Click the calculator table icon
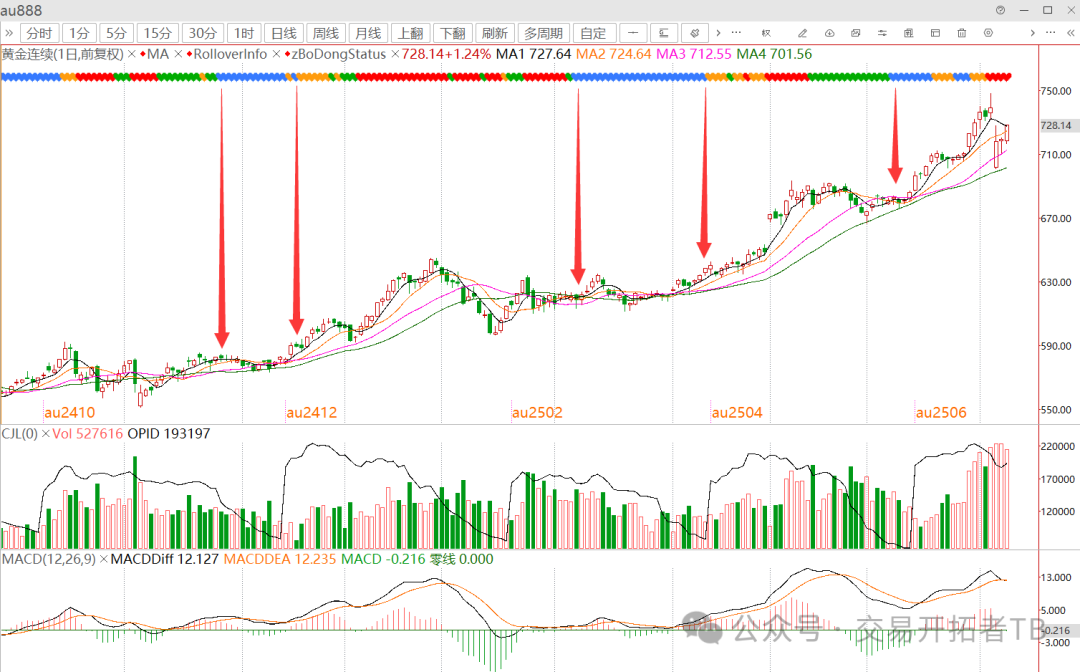The width and height of the screenshot is (1080, 672). pos(908,33)
